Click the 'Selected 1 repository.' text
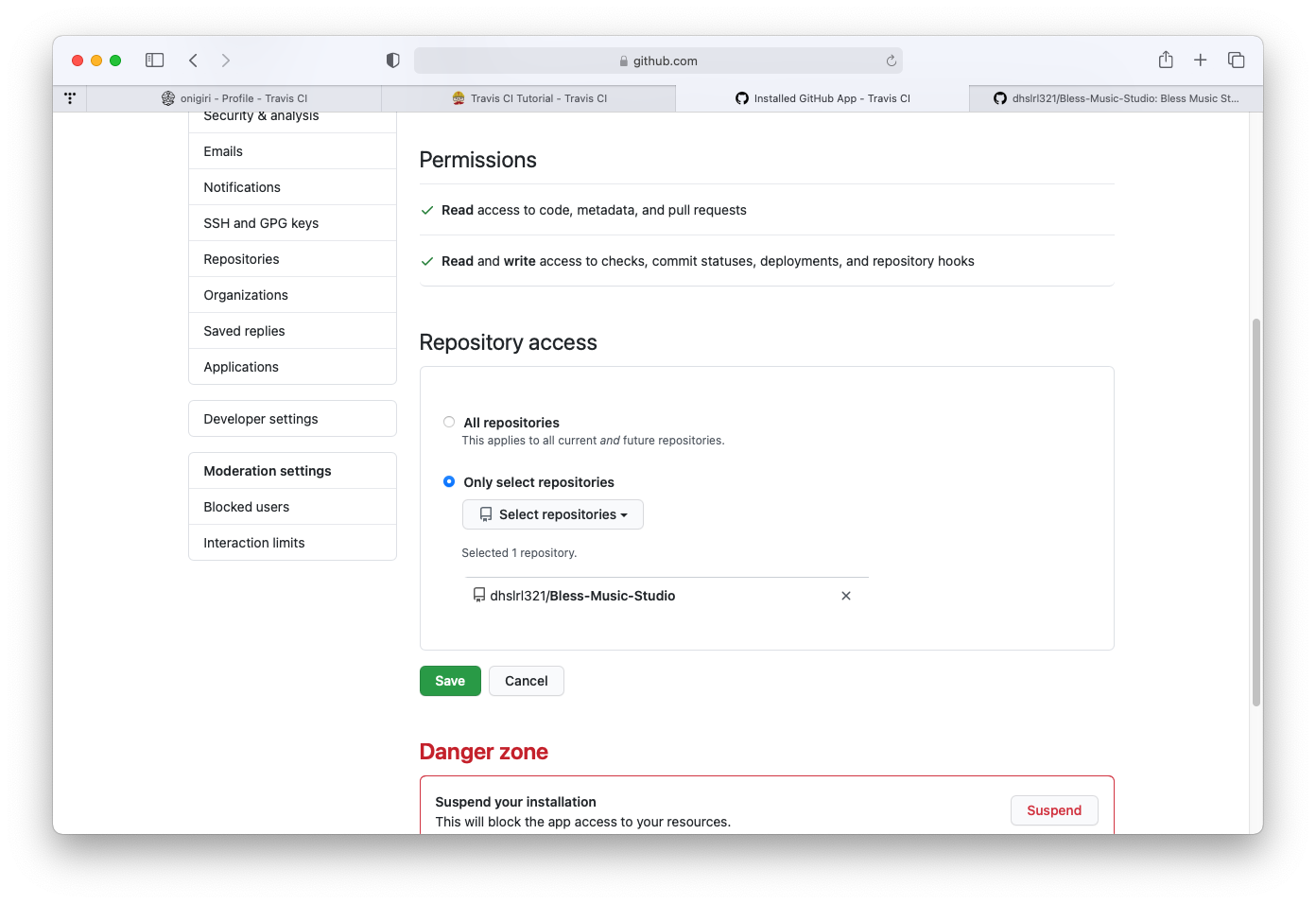1316x904 pixels. coord(519,553)
